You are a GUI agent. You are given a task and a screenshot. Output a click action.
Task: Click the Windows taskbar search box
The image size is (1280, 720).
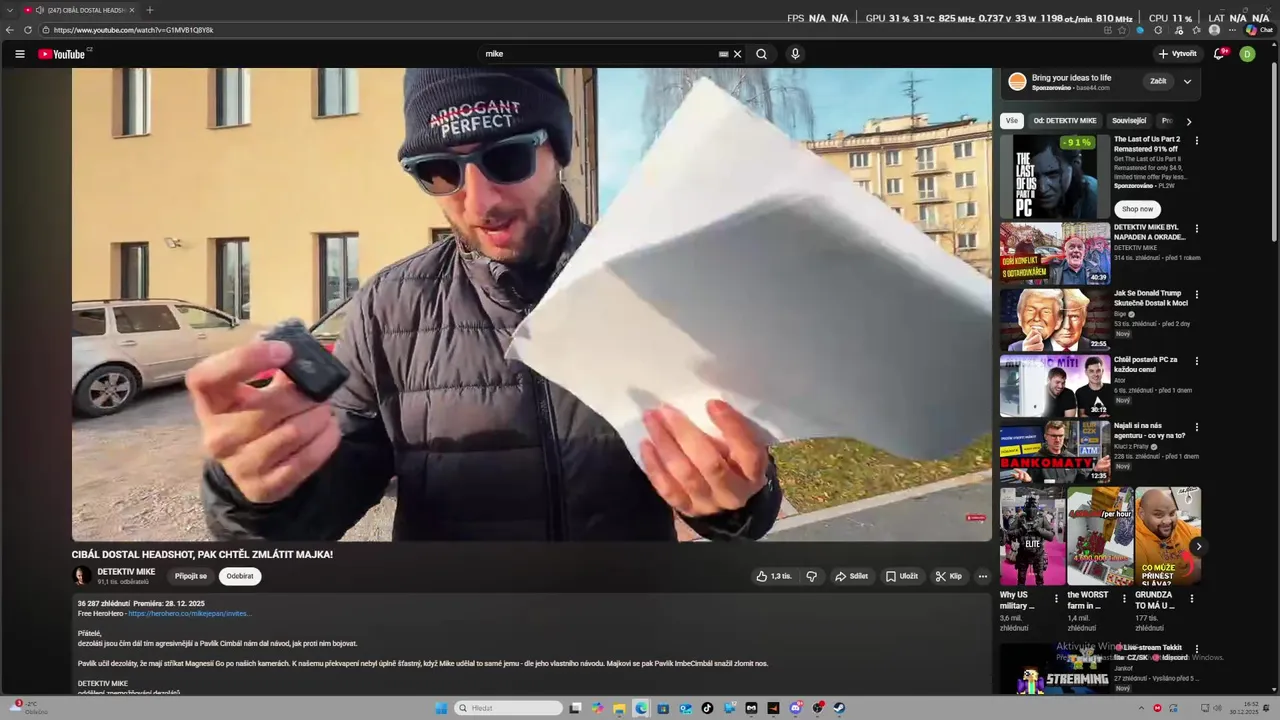[x=509, y=708]
